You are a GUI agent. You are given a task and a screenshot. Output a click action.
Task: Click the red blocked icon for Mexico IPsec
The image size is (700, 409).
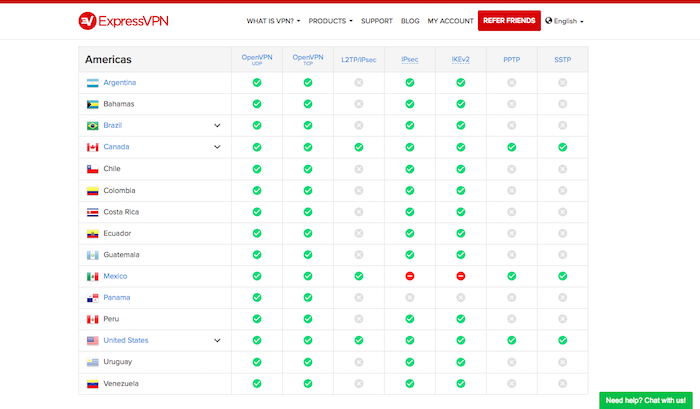point(409,276)
